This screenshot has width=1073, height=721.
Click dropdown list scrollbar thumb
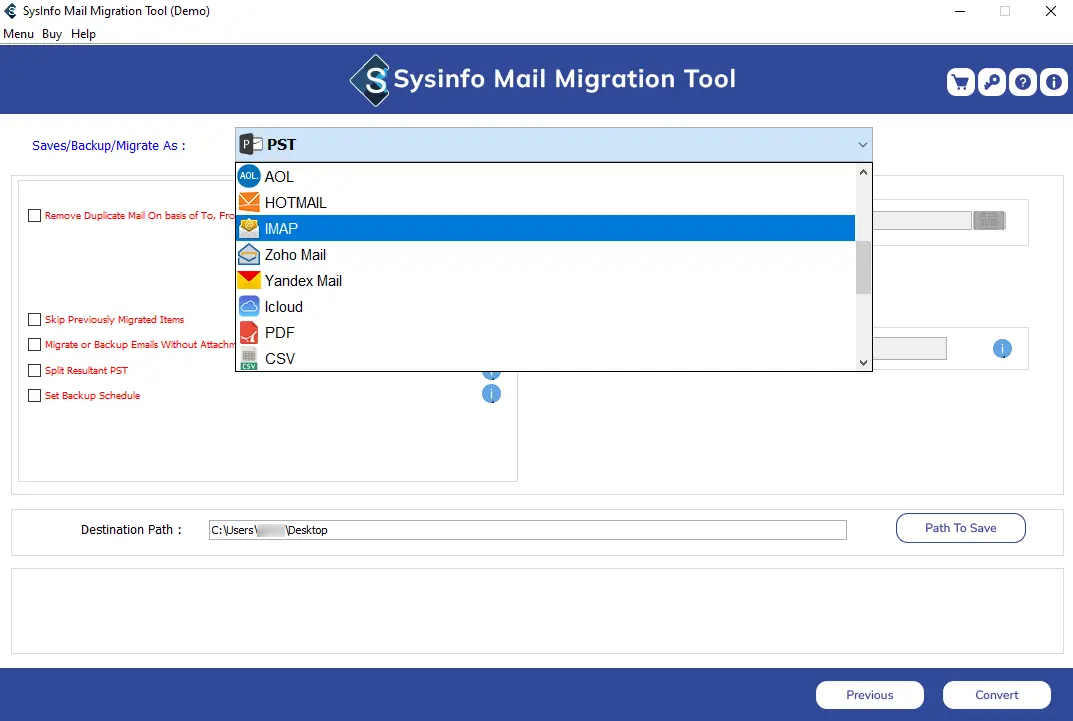coord(863,267)
